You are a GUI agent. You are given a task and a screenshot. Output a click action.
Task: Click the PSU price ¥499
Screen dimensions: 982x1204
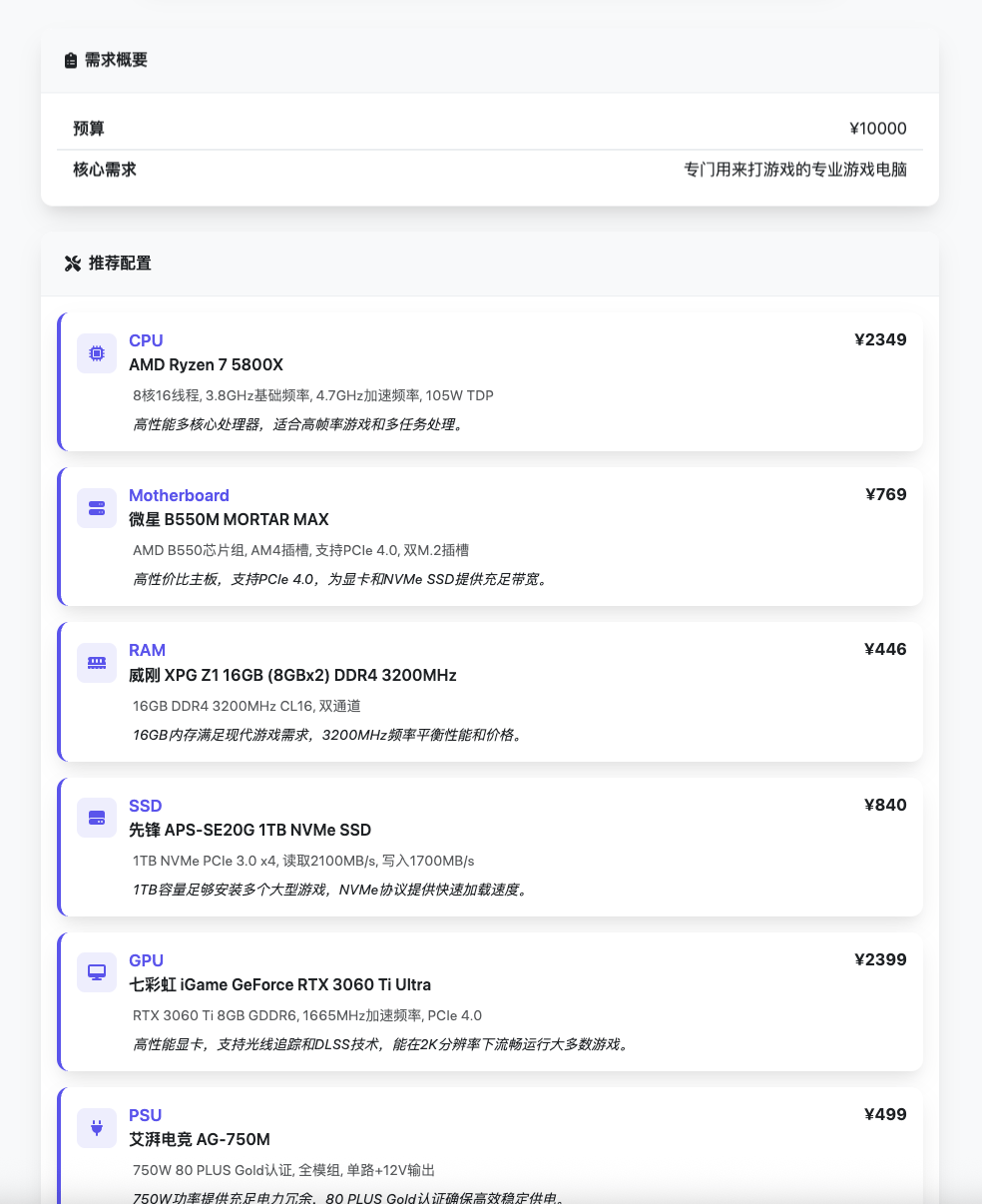coord(886,1115)
